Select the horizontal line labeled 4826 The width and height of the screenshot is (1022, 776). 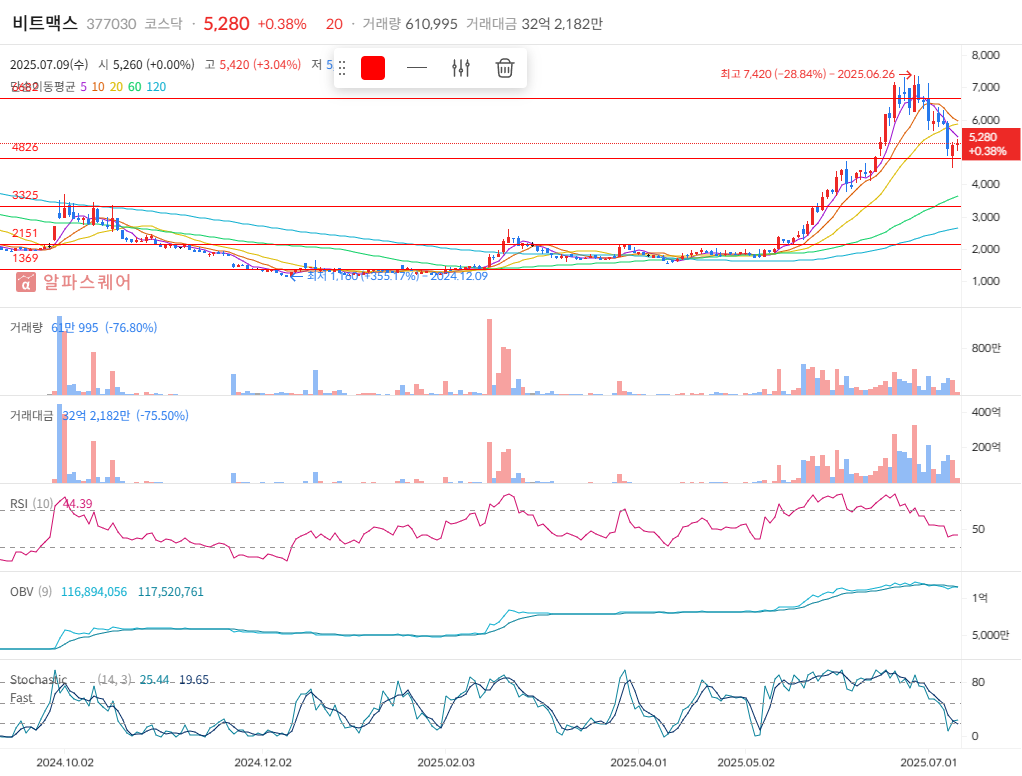click(x=480, y=158)
